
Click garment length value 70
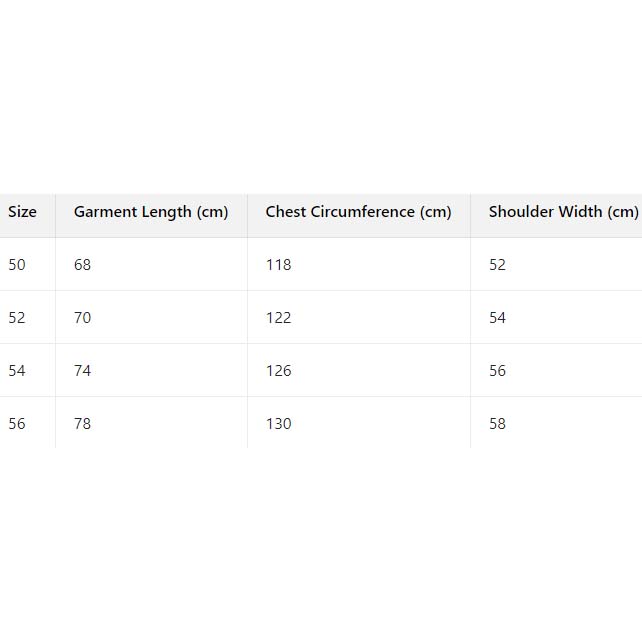(82, 318)
